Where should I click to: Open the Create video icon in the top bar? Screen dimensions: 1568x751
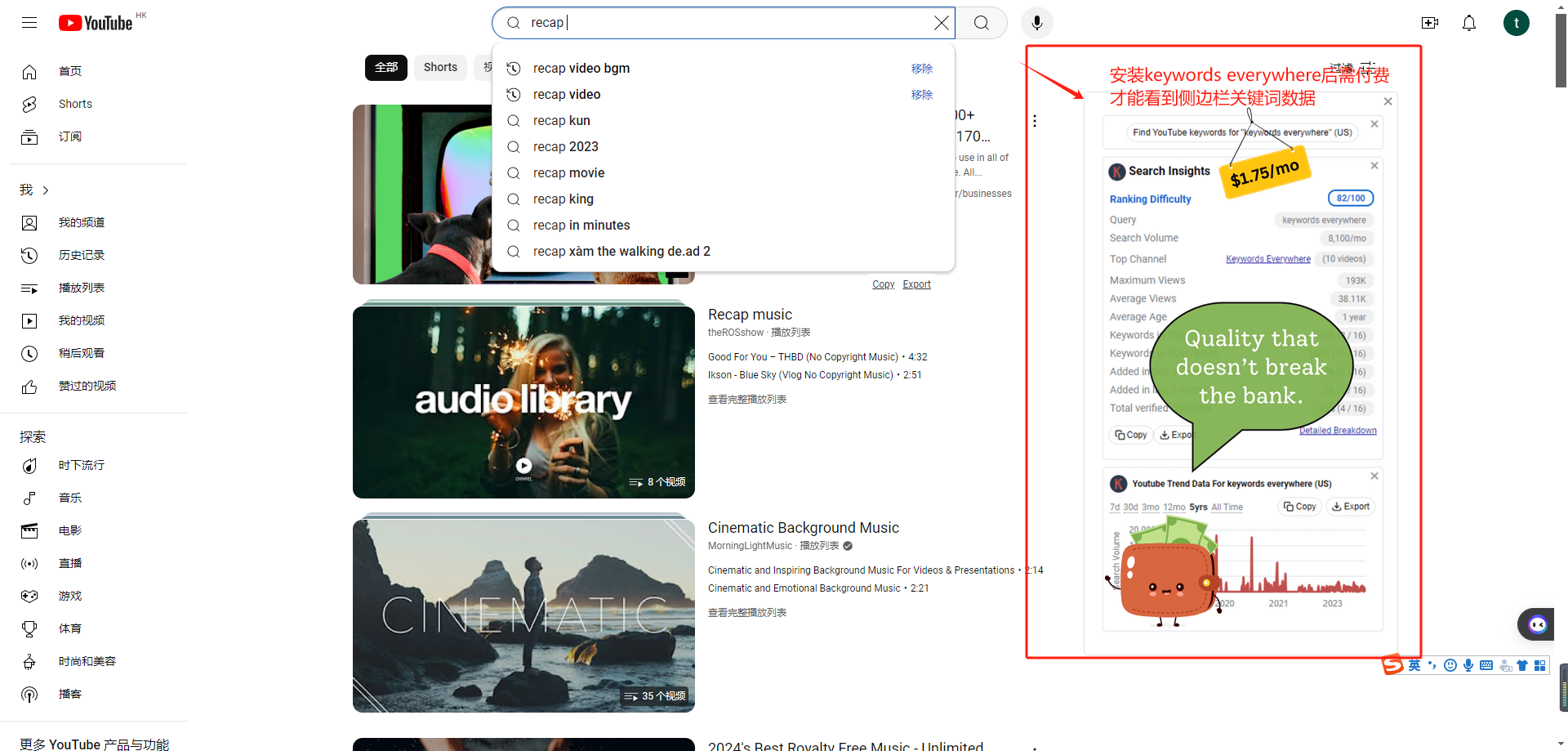(1430, 23)
